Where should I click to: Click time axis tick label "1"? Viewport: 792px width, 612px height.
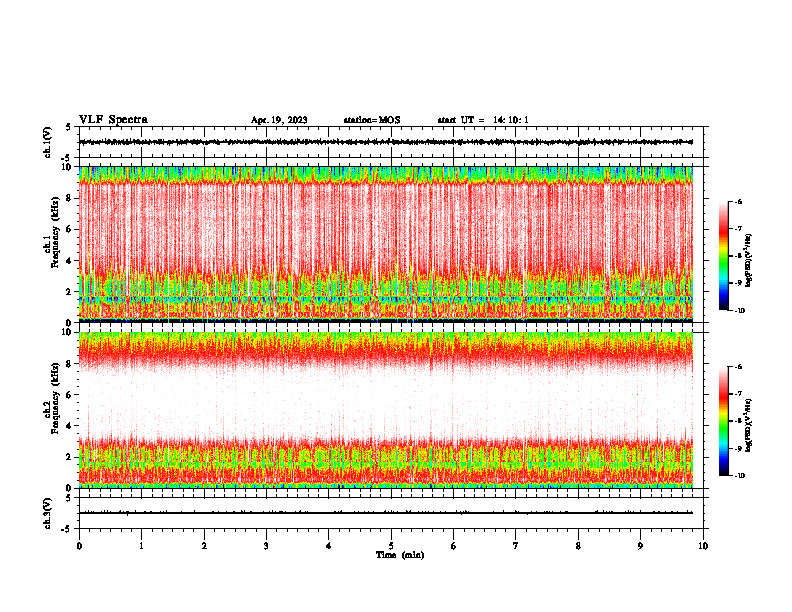pos(141,546)
